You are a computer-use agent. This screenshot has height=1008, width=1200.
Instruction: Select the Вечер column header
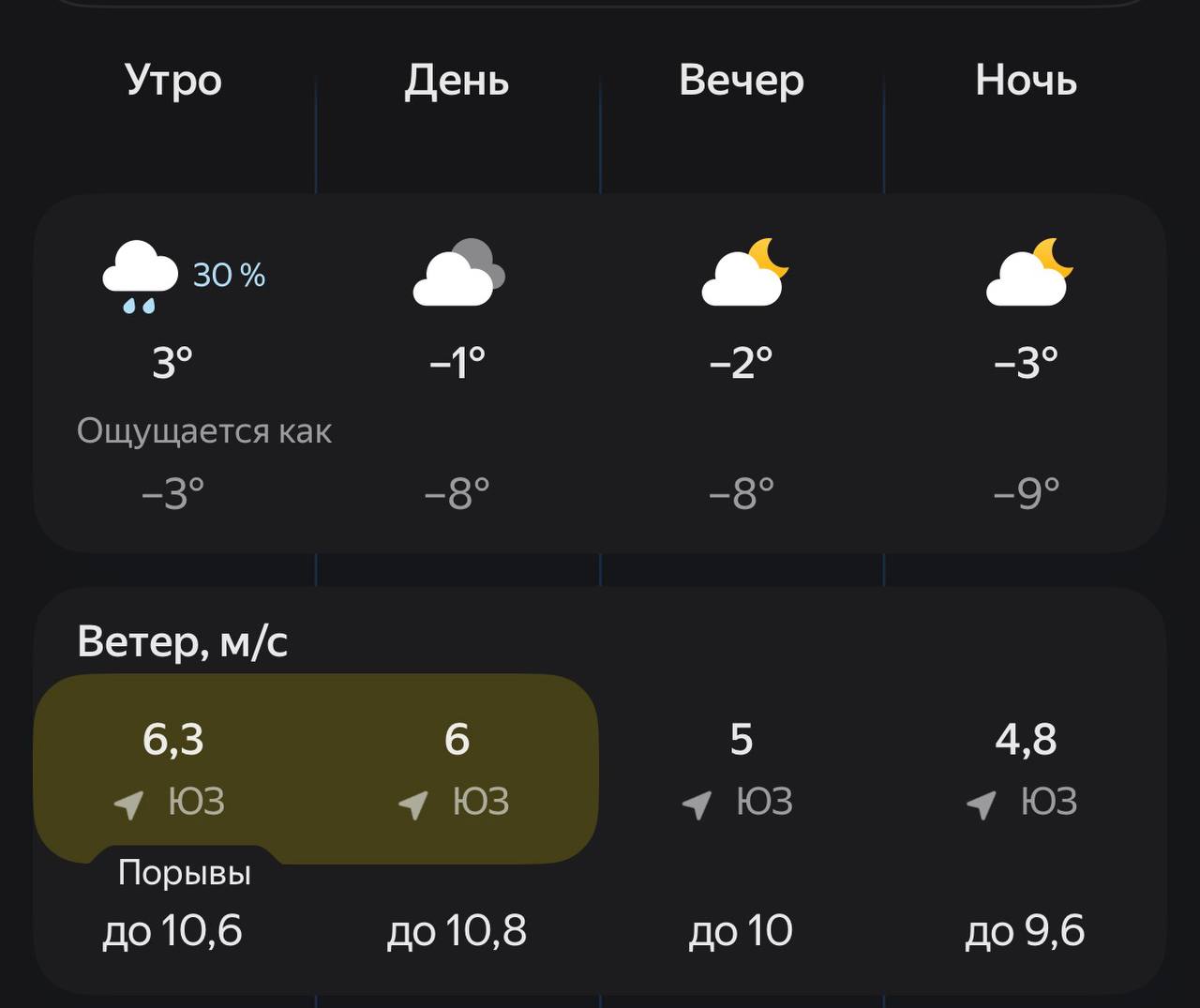coord(742,81)
